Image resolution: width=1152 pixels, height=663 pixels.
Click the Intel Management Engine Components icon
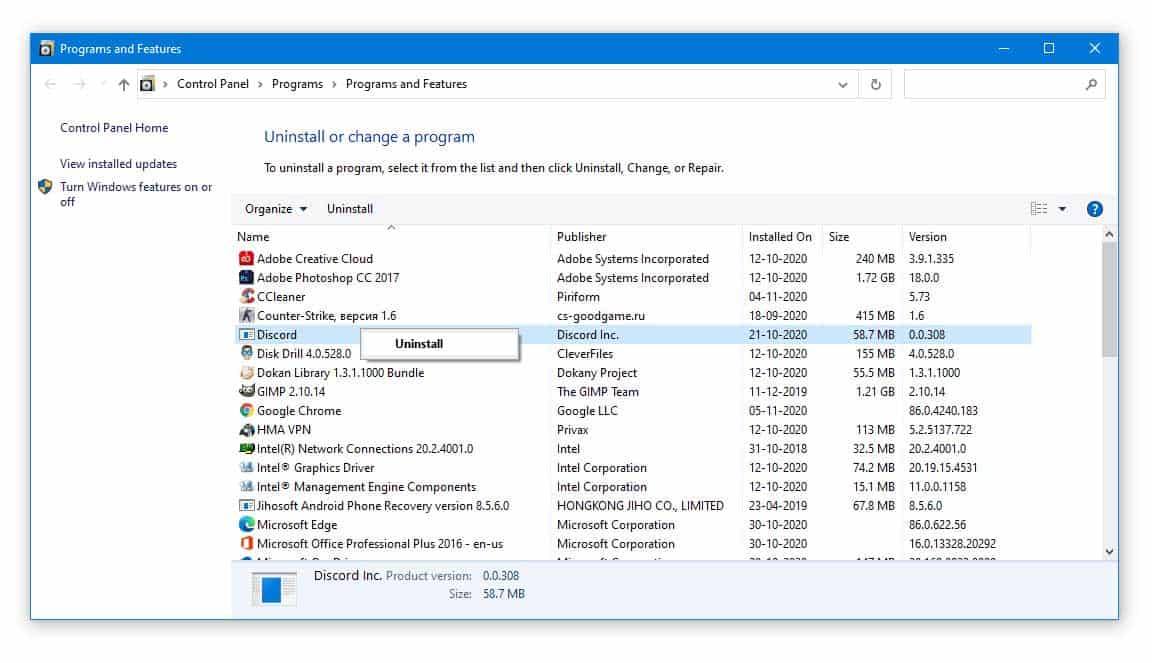pos(246,487)
